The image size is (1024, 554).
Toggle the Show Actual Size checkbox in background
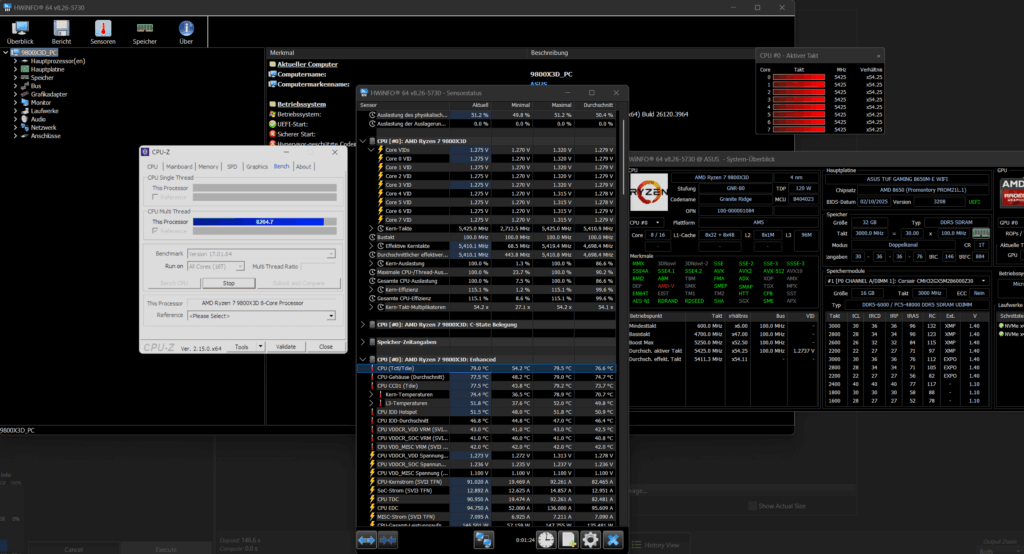(x=752, y=506)
